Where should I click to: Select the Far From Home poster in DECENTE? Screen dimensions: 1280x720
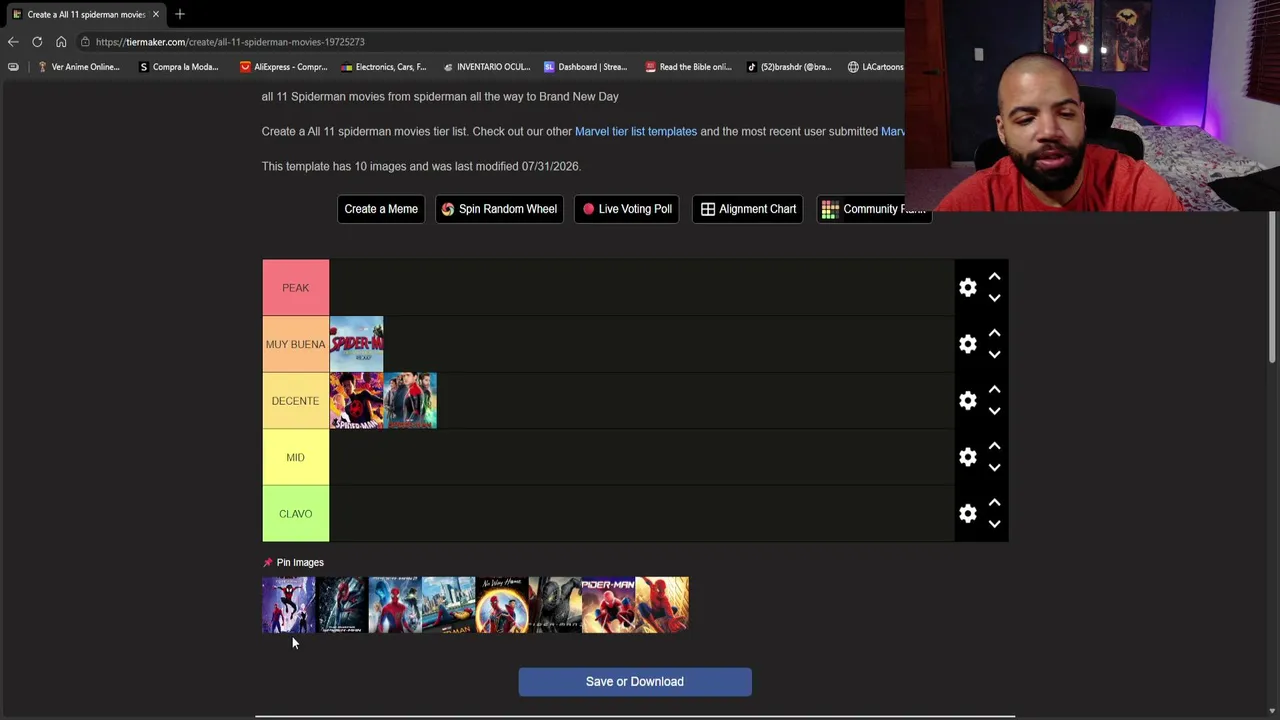point(410,401)
